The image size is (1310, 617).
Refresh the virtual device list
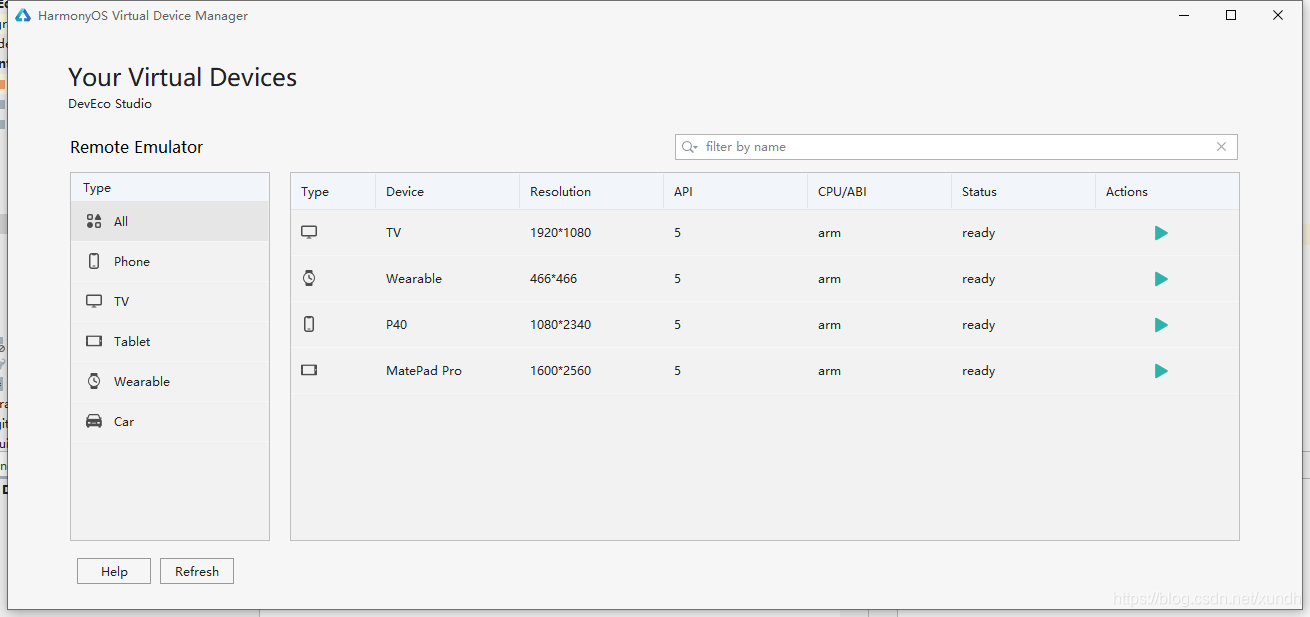[197, 571]
